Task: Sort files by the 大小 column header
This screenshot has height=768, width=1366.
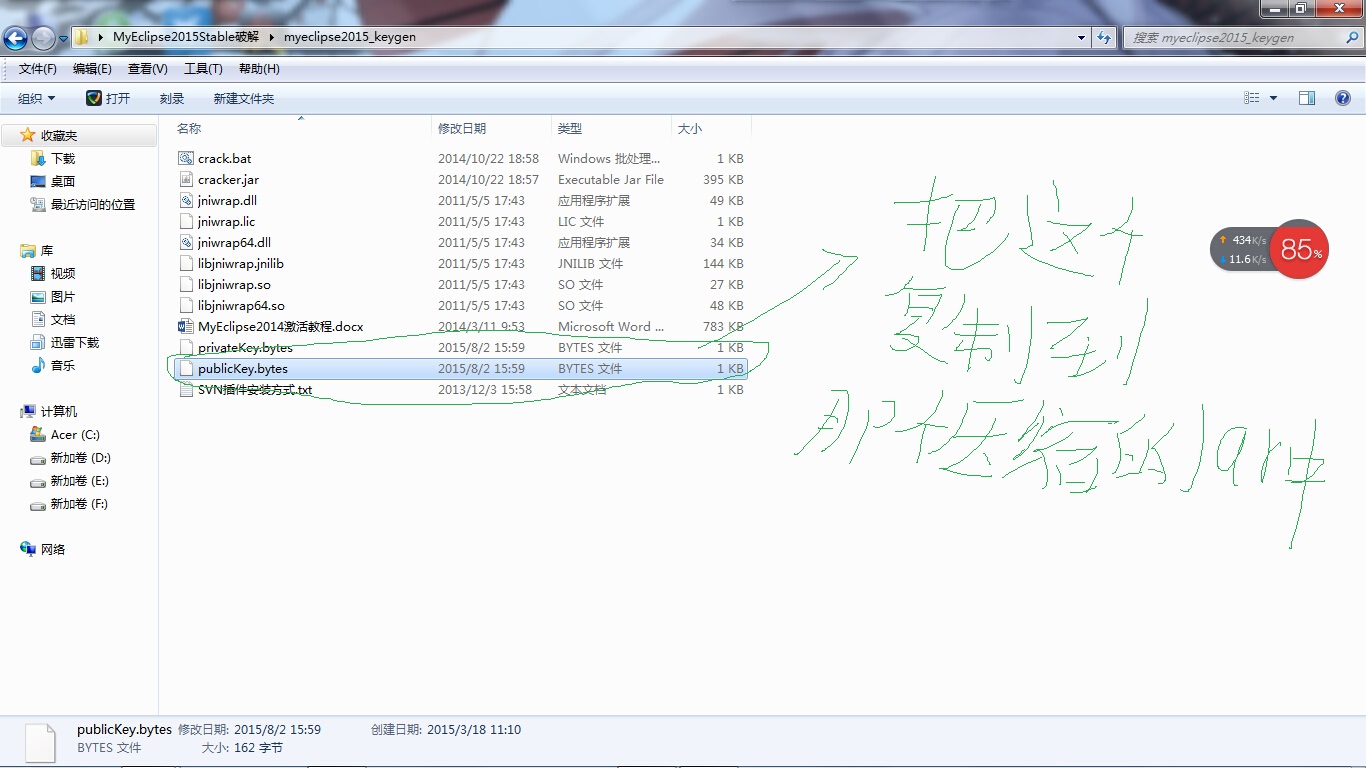Action: (690, 128)
